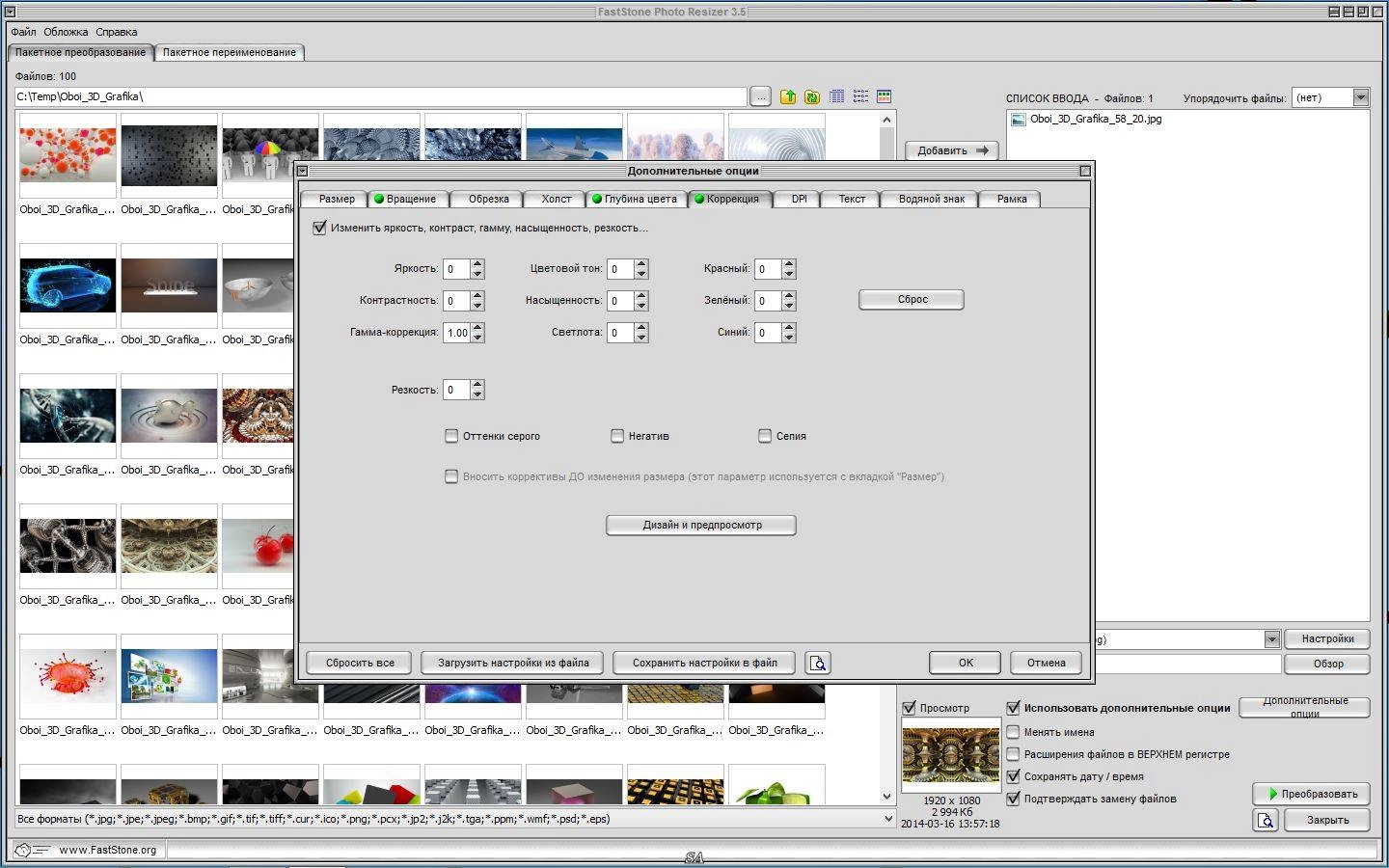
Task: Click preview icon left of Закрыть button
Action: point(1266,820)
